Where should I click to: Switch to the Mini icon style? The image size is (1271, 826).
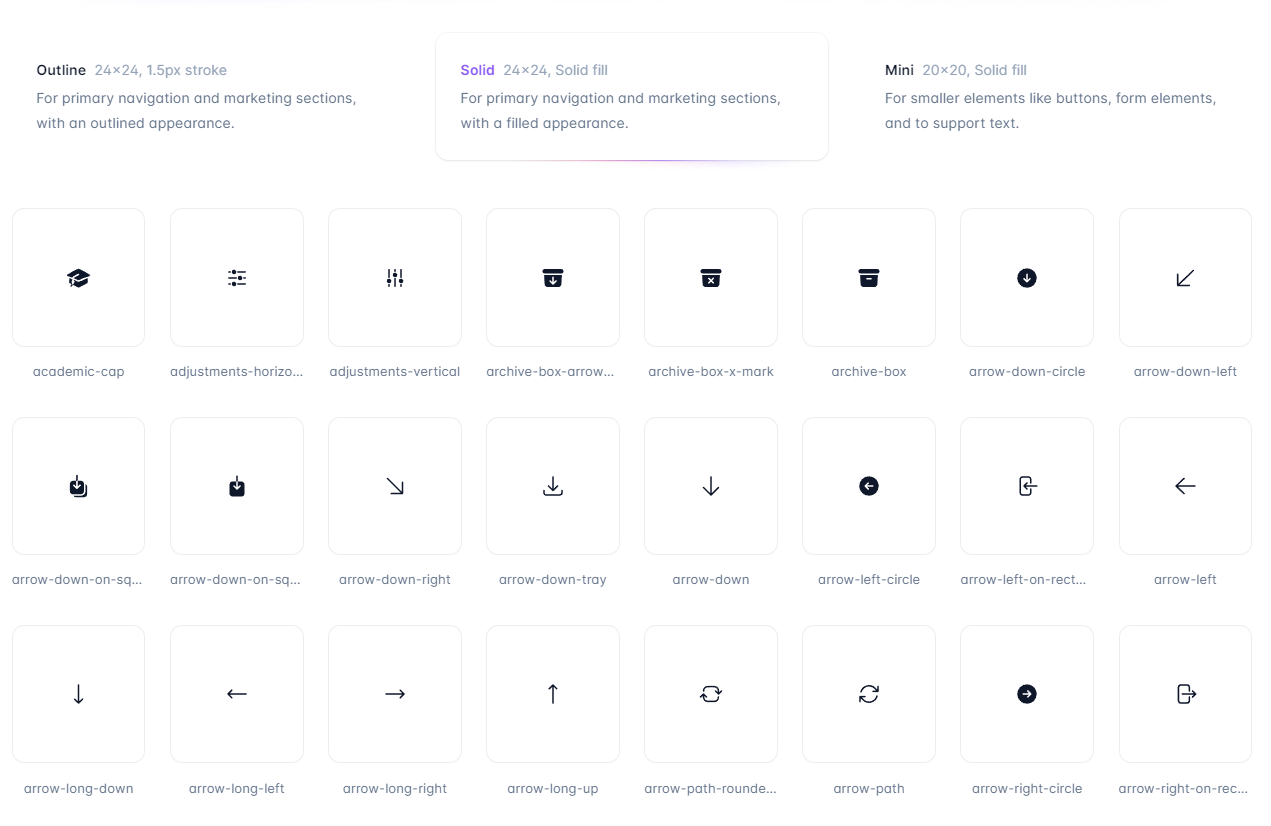click(1056, 96)
